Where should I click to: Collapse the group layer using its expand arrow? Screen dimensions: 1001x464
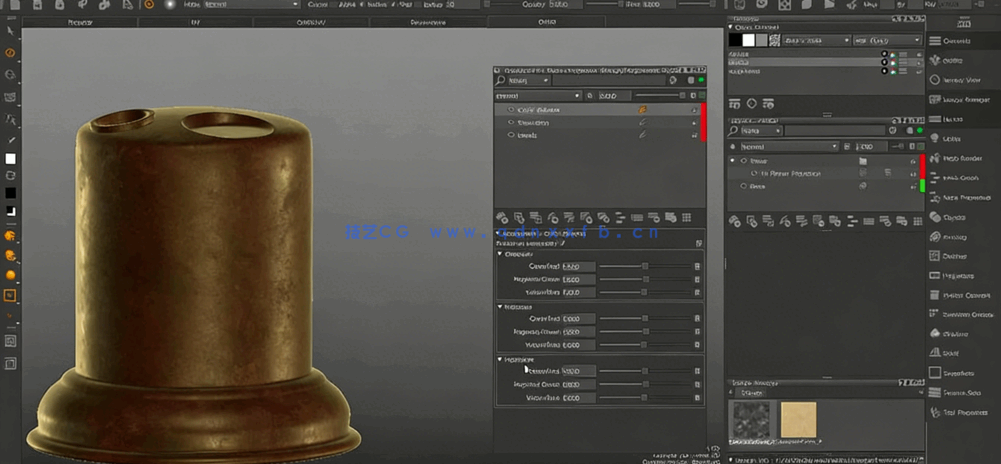click(x=732, y=160)
